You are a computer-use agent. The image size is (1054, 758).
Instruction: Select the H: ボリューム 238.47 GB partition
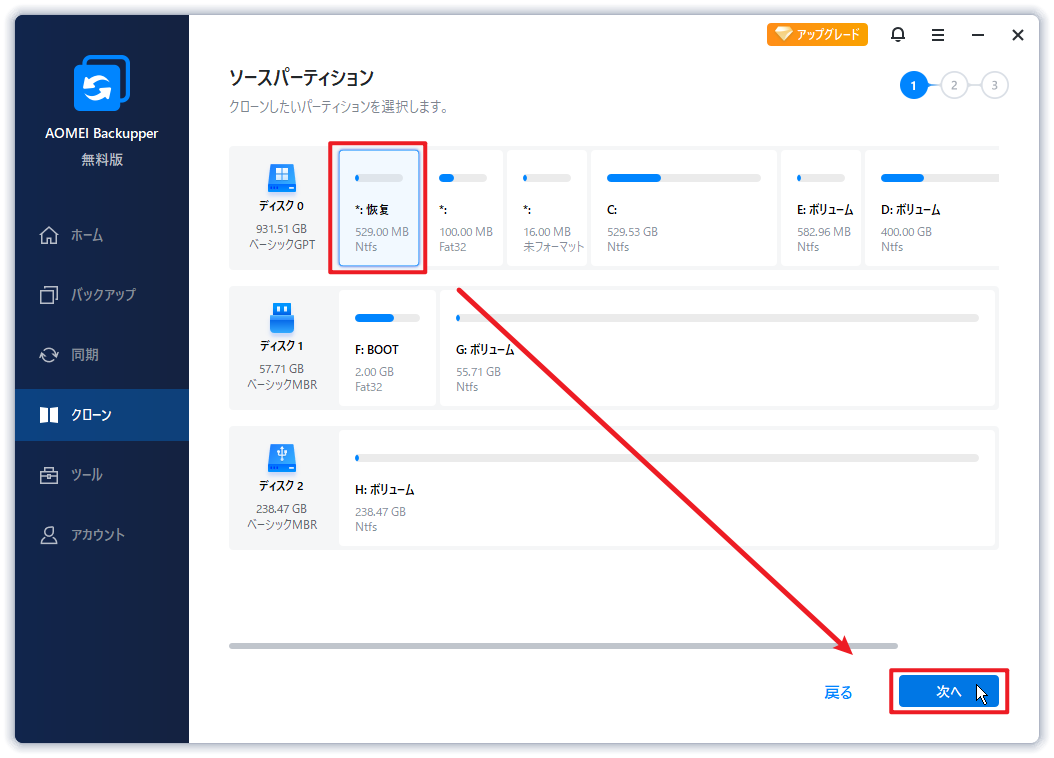667,488
